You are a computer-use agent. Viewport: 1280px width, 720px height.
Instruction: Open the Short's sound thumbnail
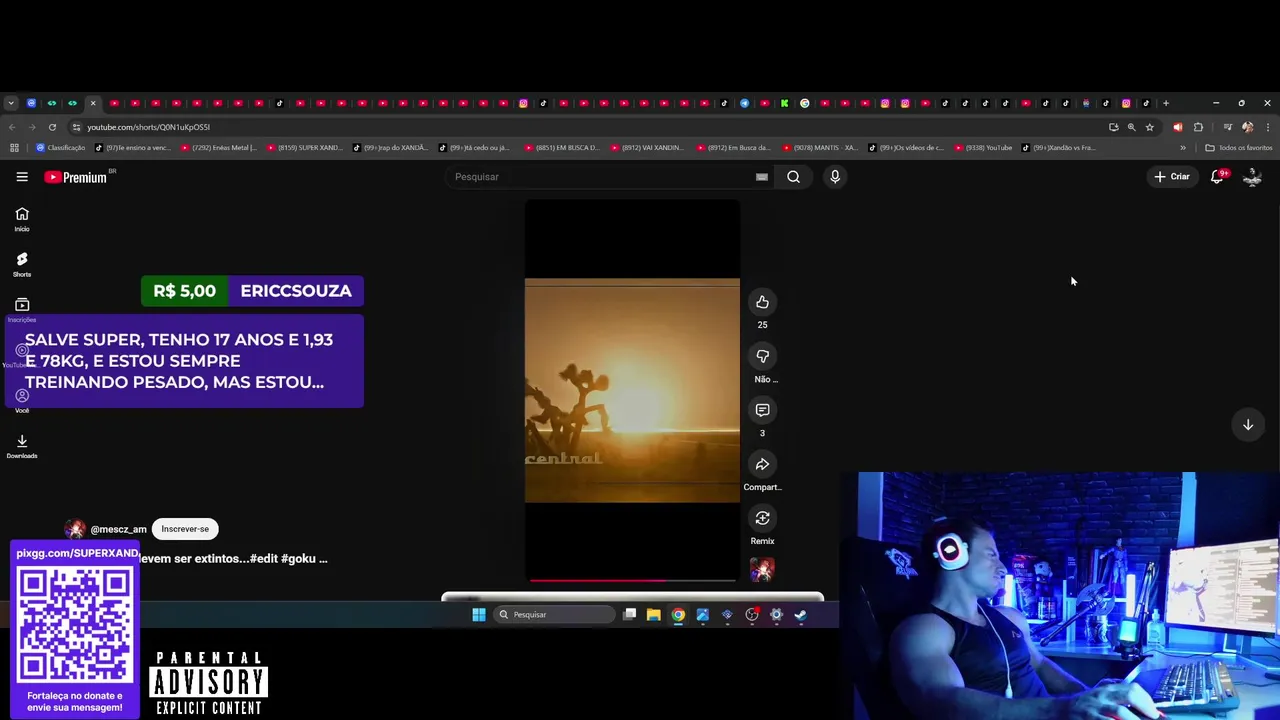762,569
